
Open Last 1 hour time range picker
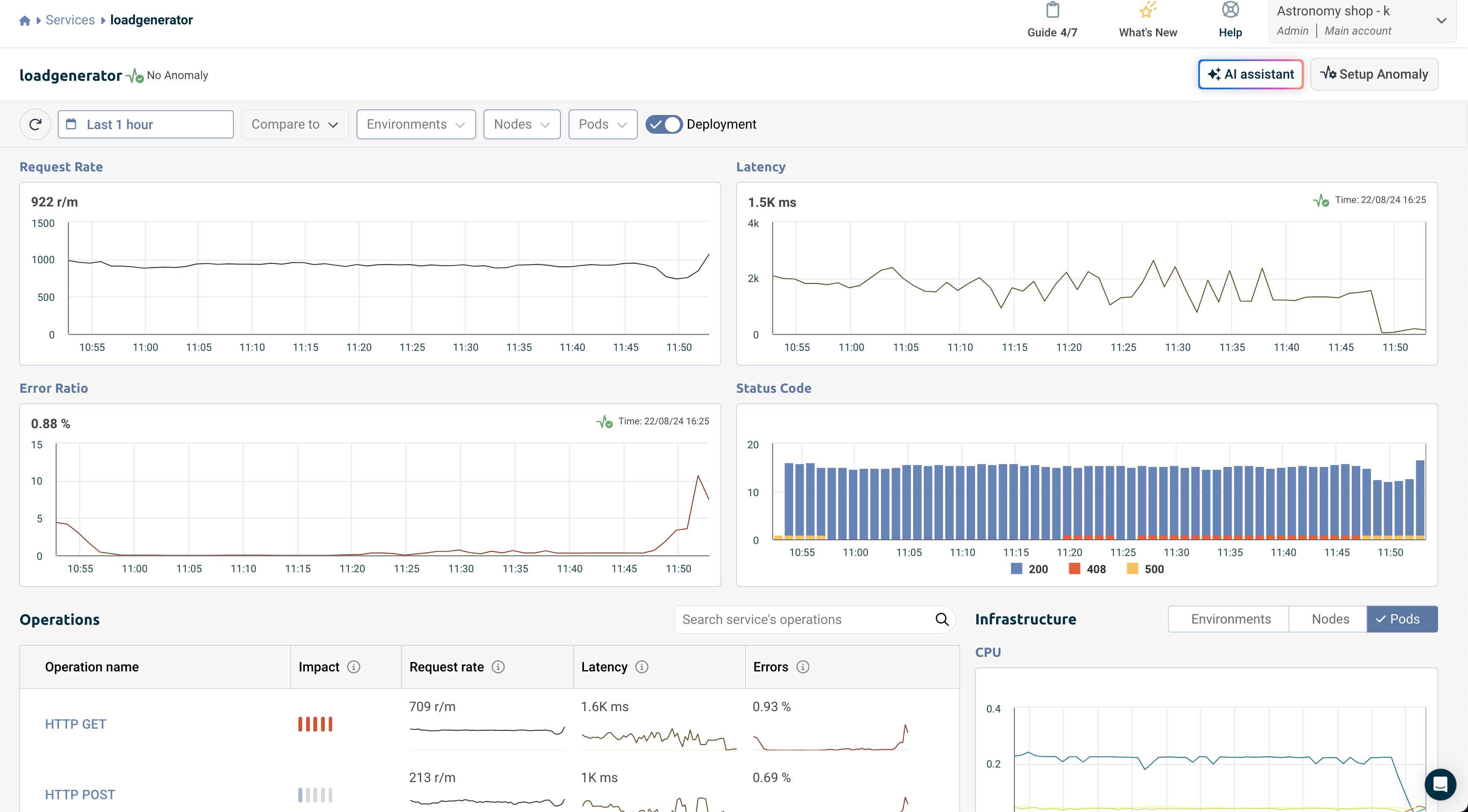pos(145,124)
